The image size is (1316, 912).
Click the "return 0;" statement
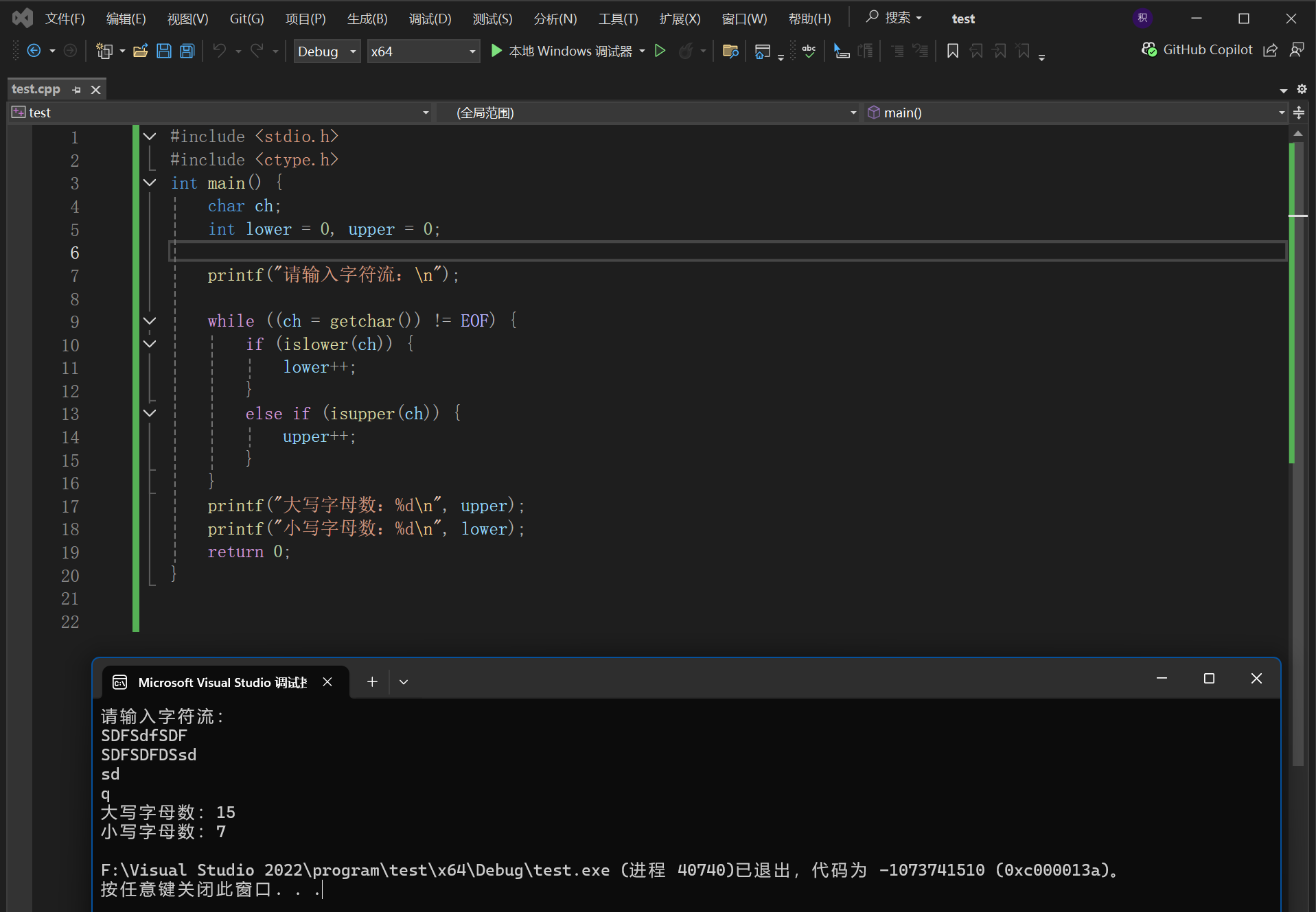point(249,552)
